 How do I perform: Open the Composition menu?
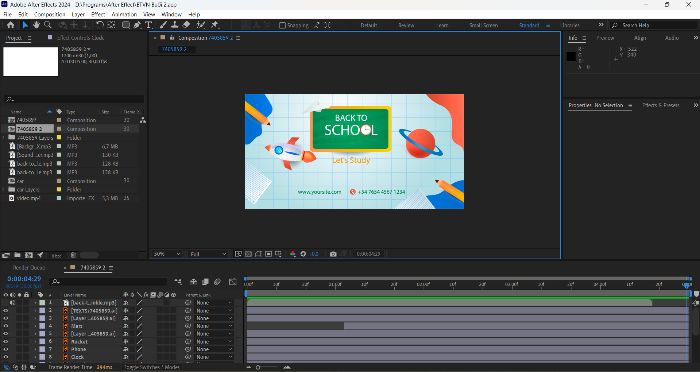coord(50,14)
